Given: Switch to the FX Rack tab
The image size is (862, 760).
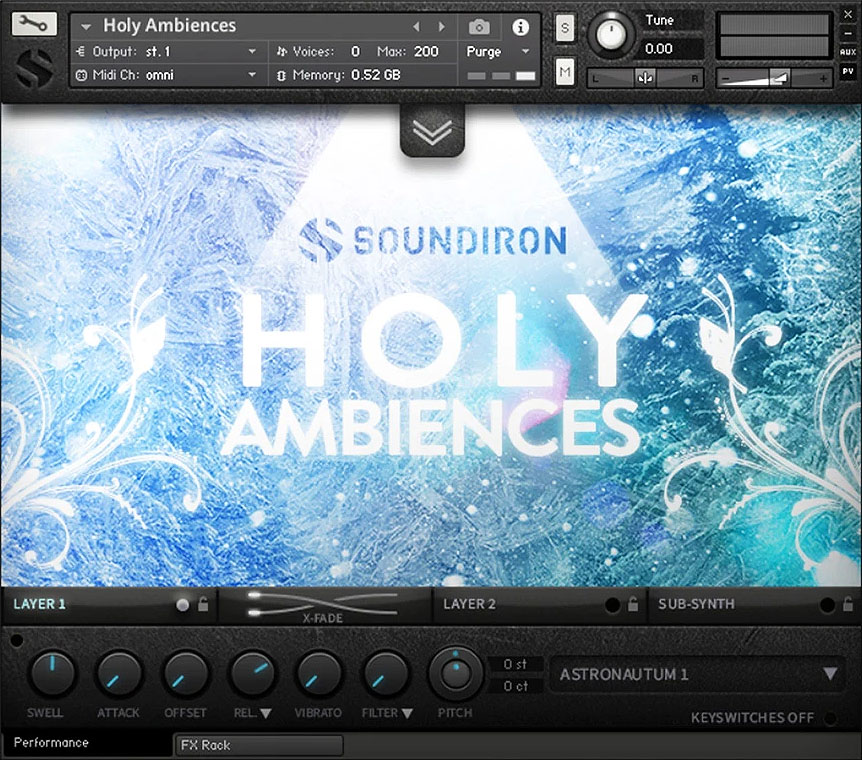Looking at the screenshot, I should point(258,745).
